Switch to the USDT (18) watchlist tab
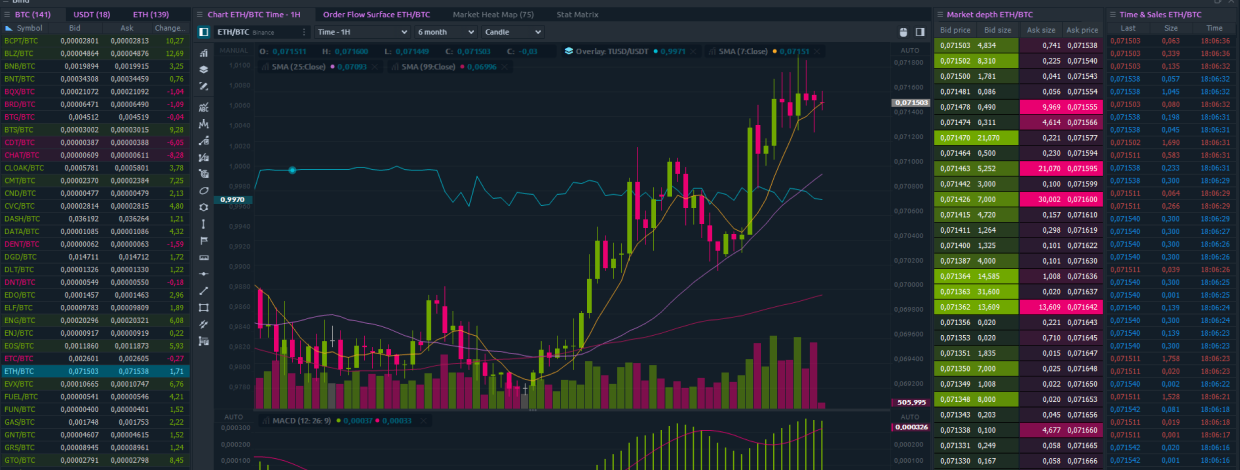Screen dimensions: 1240x470 [92, 15]
